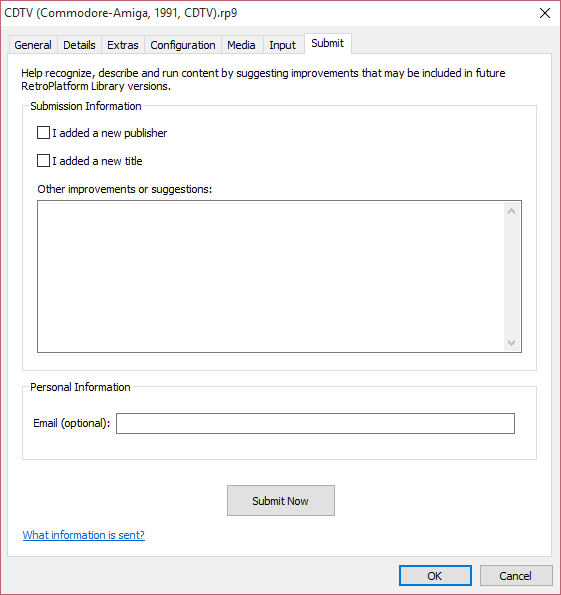
Task: Click the Cancel button
Action: [x=516, y=576]
